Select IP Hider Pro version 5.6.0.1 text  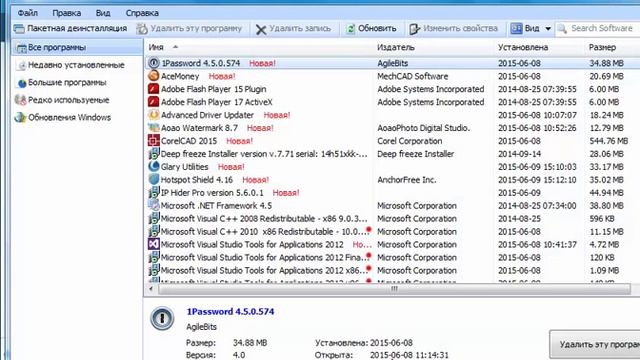click(x=212, y=193)
